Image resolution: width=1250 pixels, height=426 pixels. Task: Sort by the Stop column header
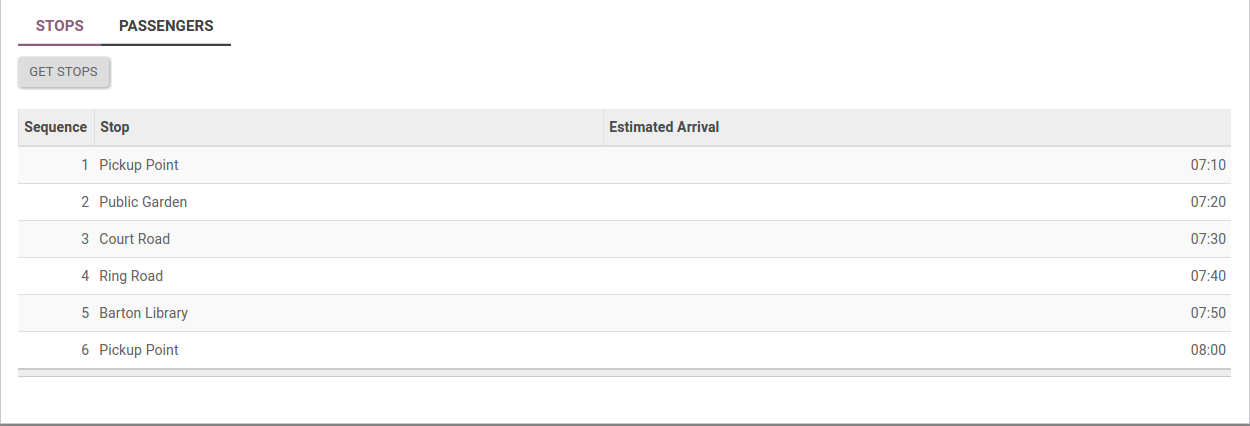tap(115, 127)
